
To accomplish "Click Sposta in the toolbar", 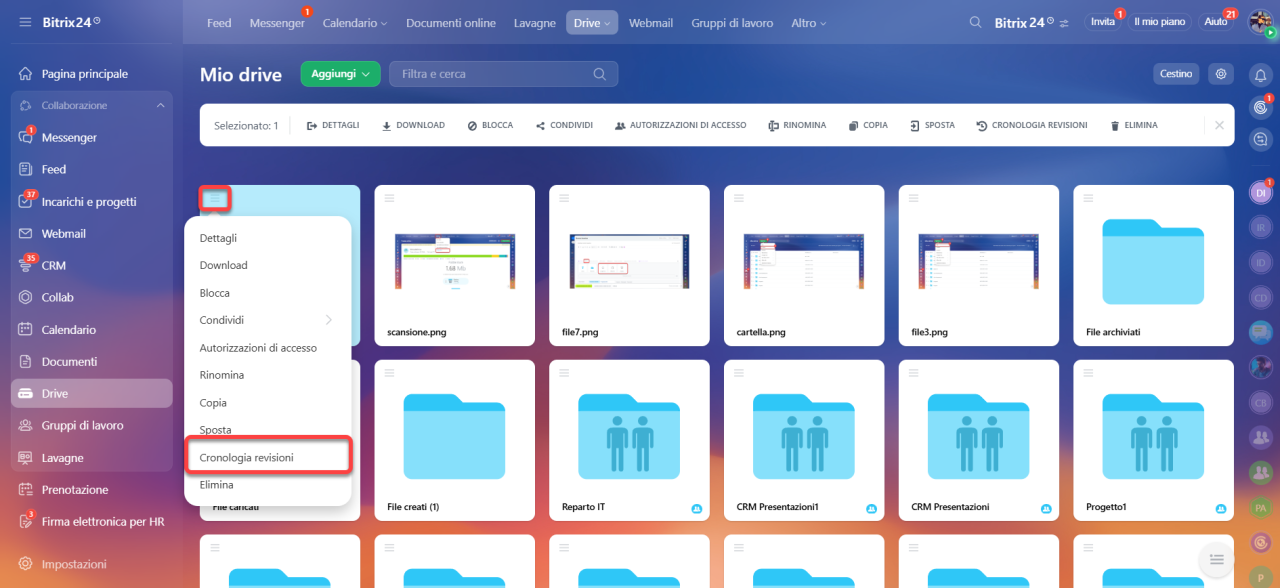I will [932, 125].
